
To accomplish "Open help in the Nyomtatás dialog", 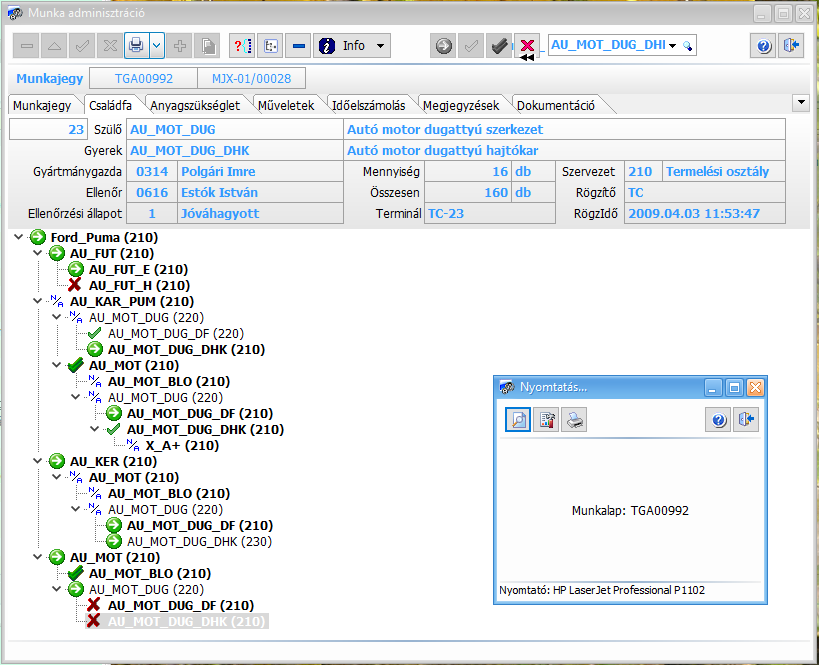I will click(719, 419).
